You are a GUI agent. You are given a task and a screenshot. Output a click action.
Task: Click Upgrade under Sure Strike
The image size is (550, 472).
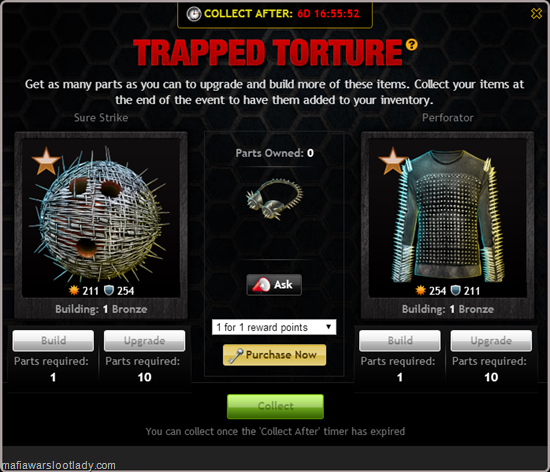[145, 340]
